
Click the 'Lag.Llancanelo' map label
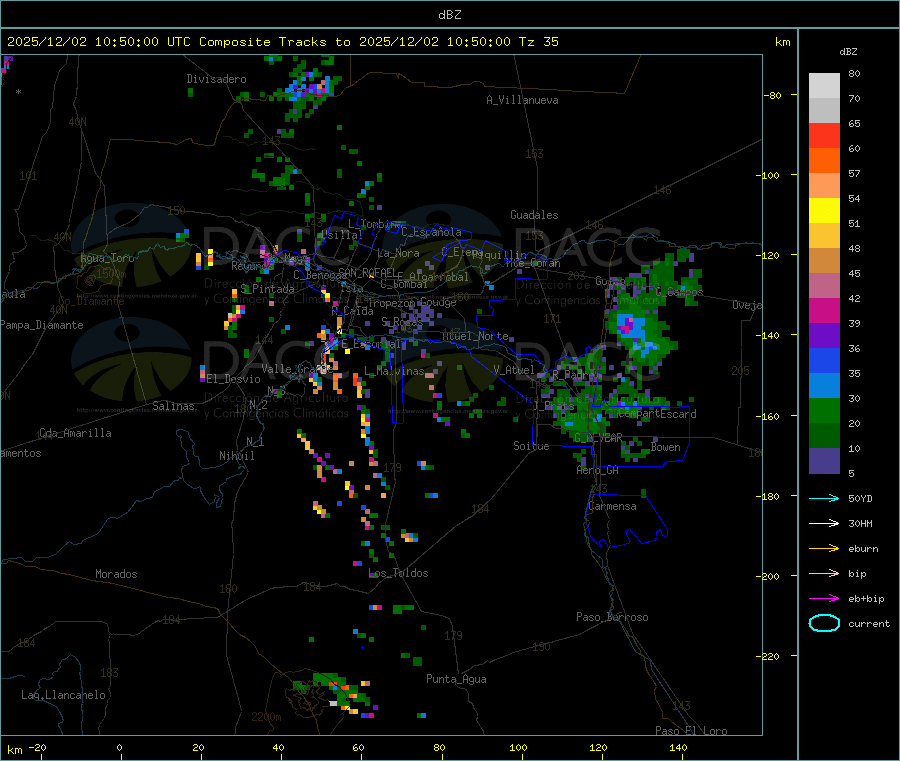click(x=64, y=695)
